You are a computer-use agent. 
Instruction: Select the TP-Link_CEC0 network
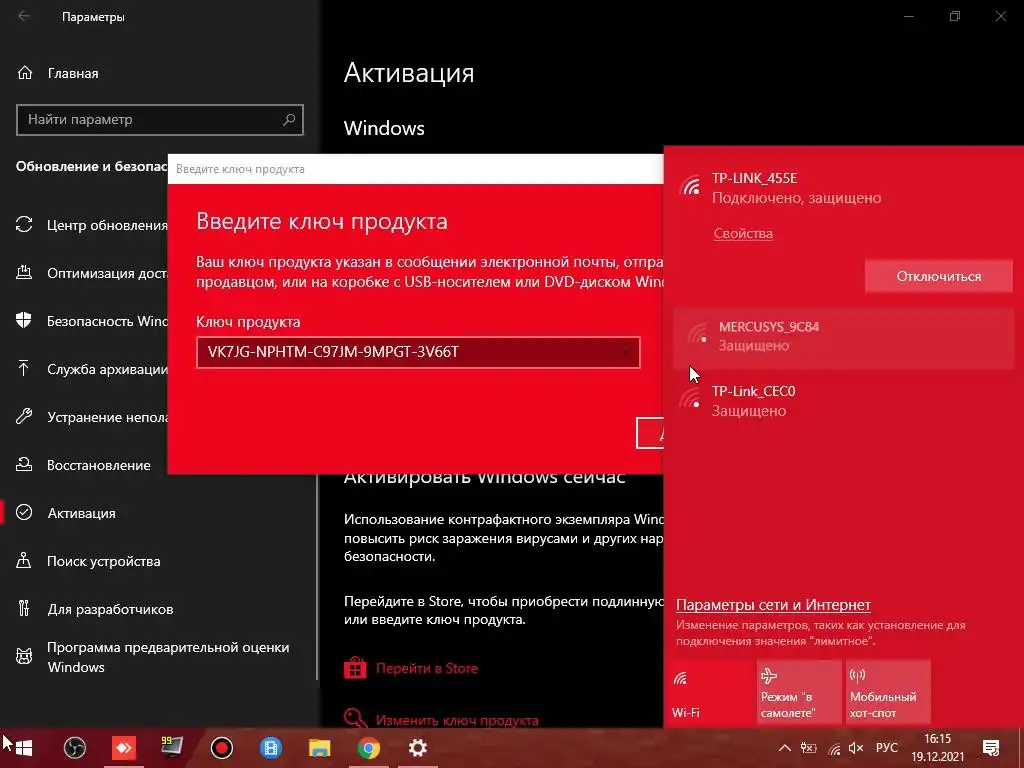click(x=843, y=401)
